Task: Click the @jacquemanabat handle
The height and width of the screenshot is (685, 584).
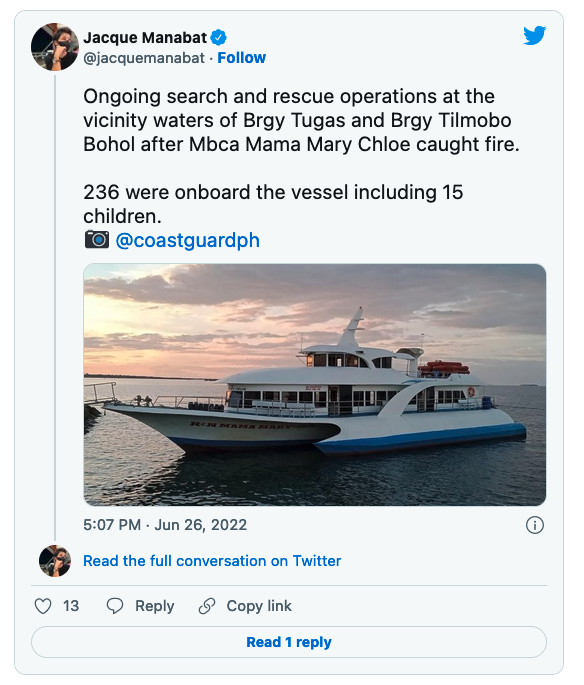Action: (144, 58)
